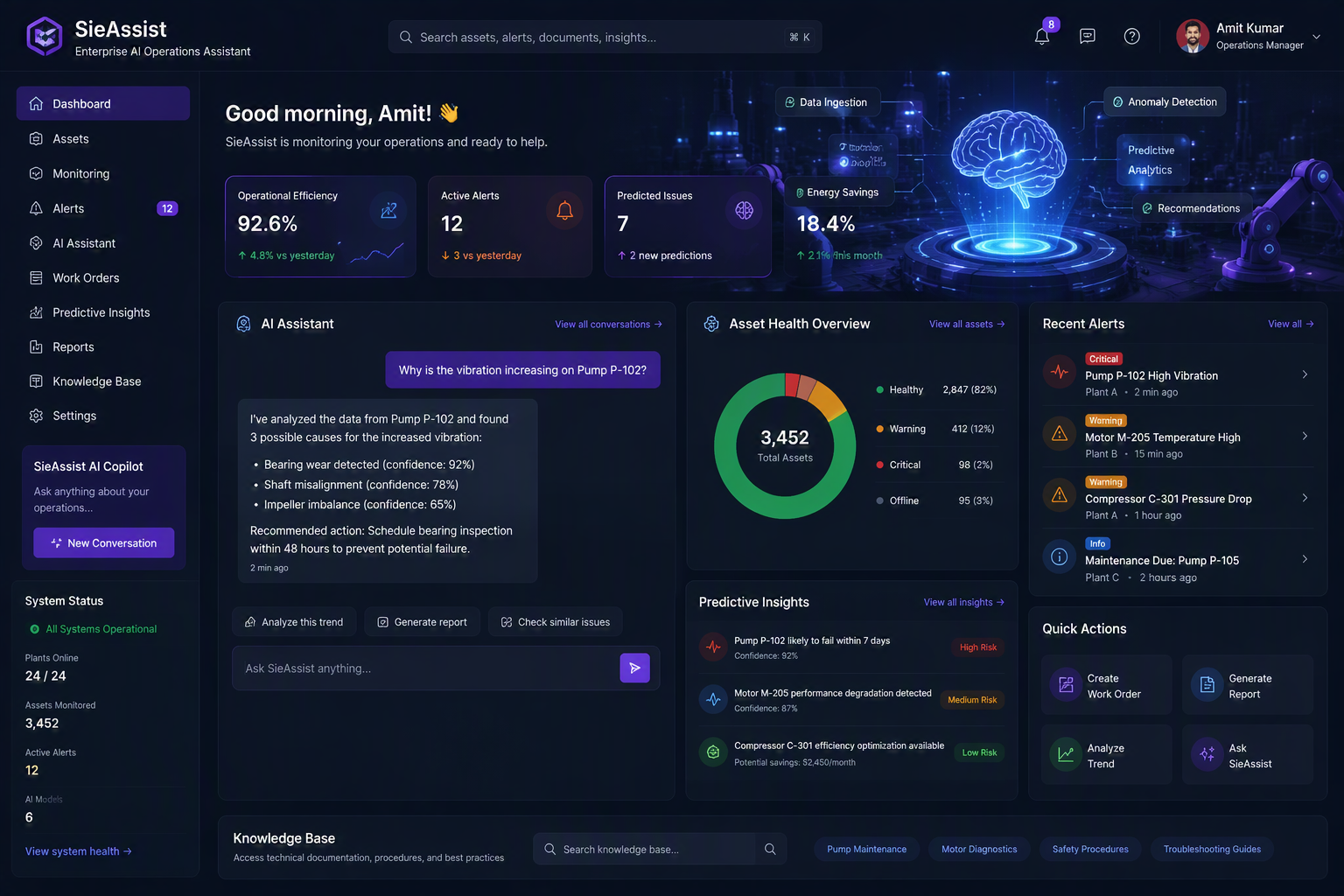Open View all insights link

point(964,603)
